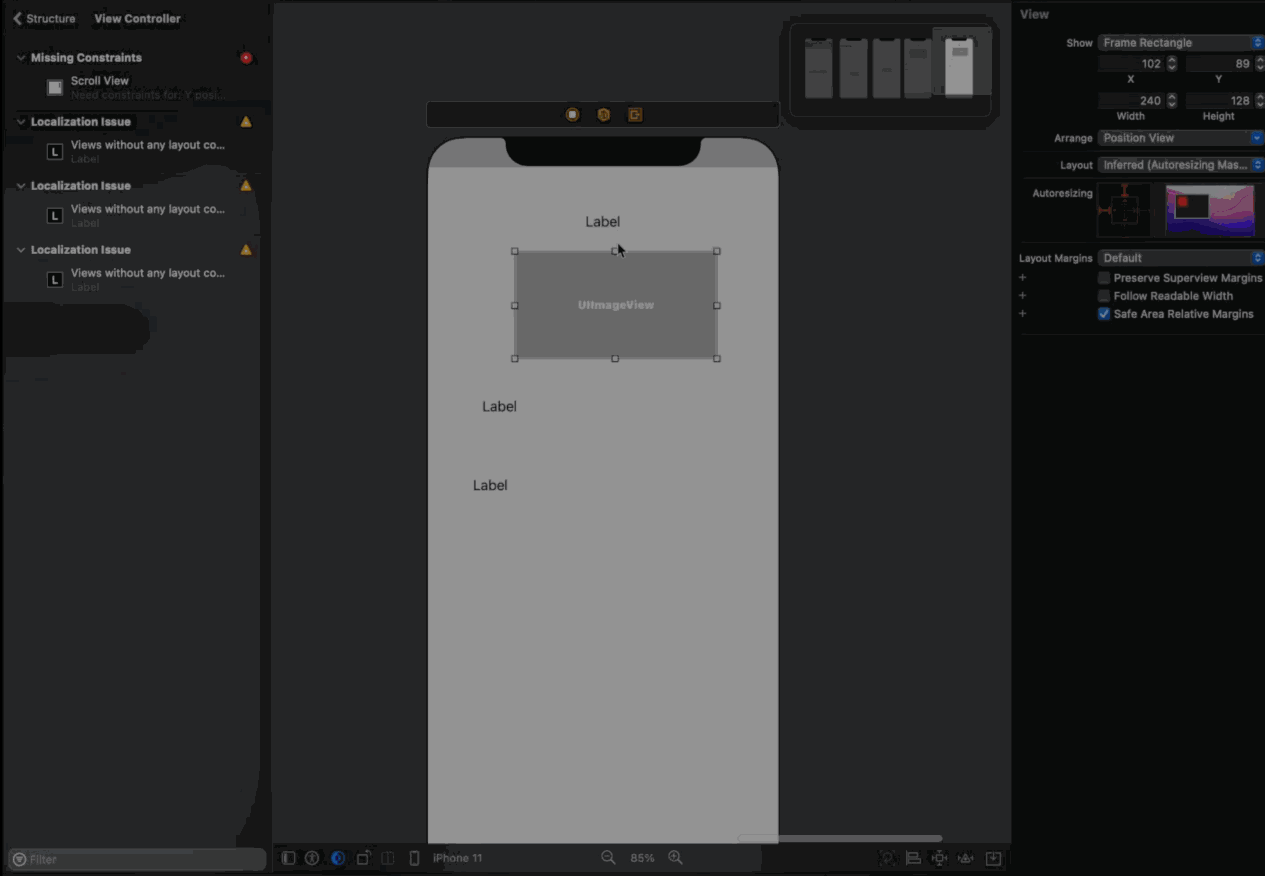Screen dimensions: 1265x876
Task: Click warning triangle of third Localization Issue
Action: click(x=246, y=250)
